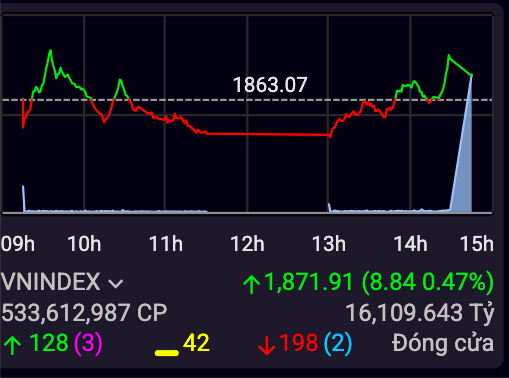Click the 15h time axis label
The width and height of the screenshot is (509, 378).
tap(477, 244)
